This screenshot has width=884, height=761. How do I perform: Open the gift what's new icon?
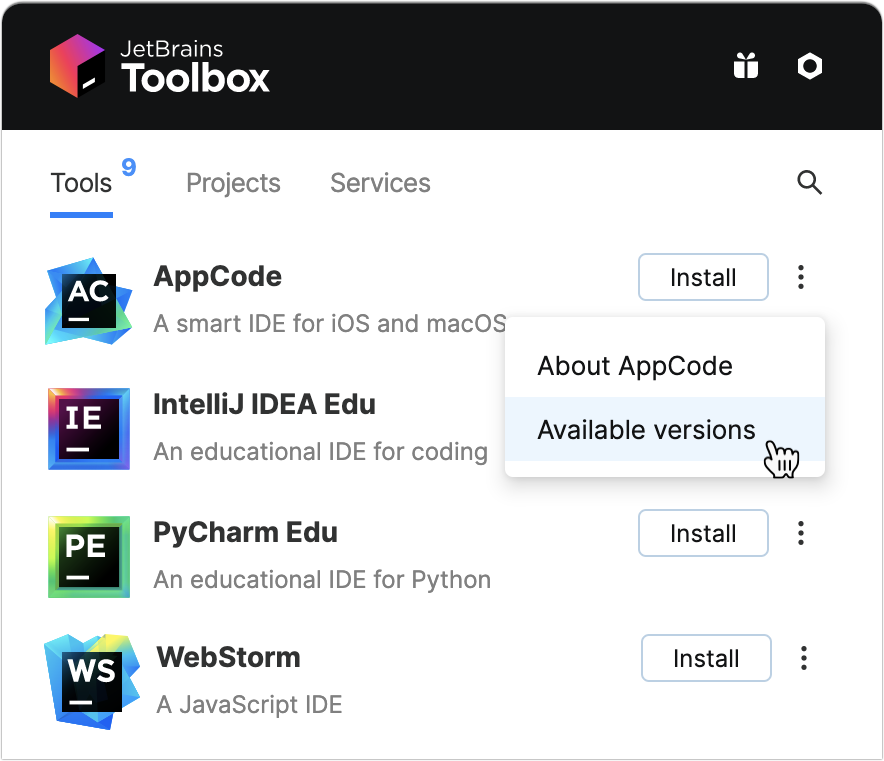pyautogui.click(x=746, y=67)
